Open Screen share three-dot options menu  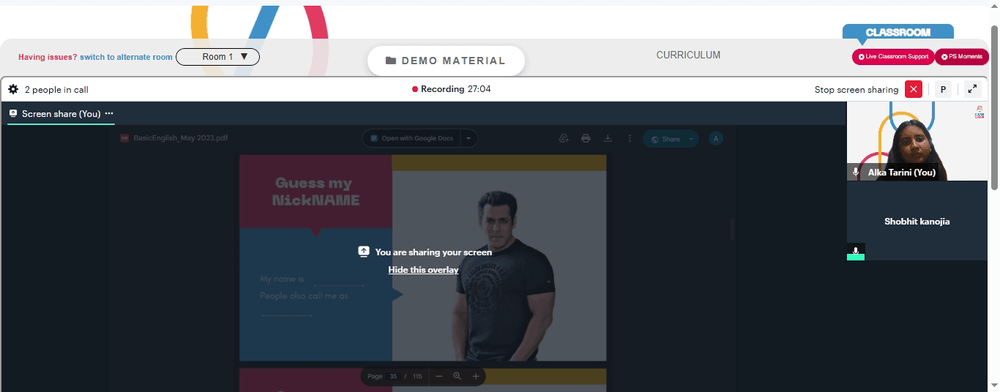109,113
